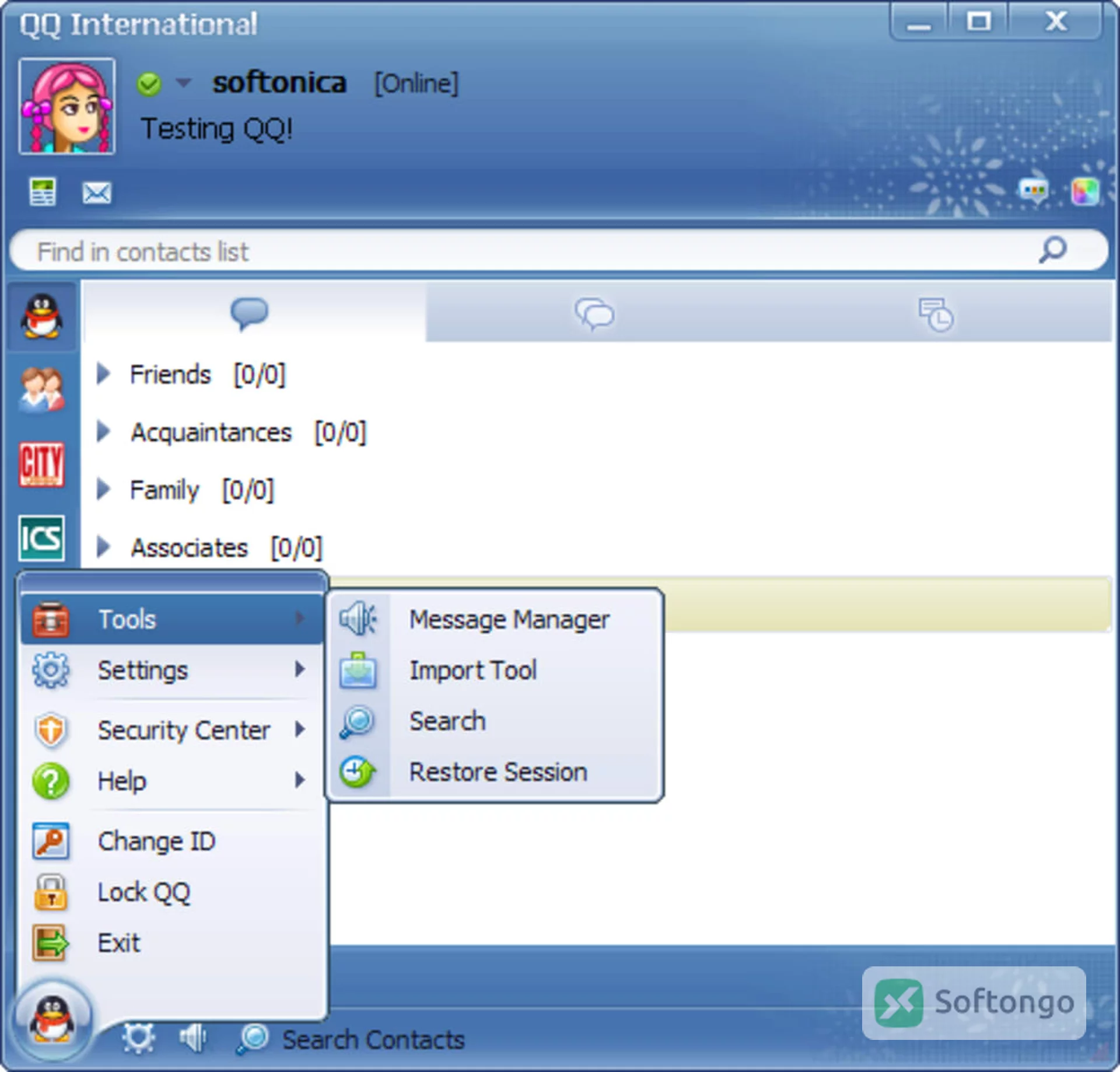Open the two-people contacts sidebar icon

[x=42, y=389]
